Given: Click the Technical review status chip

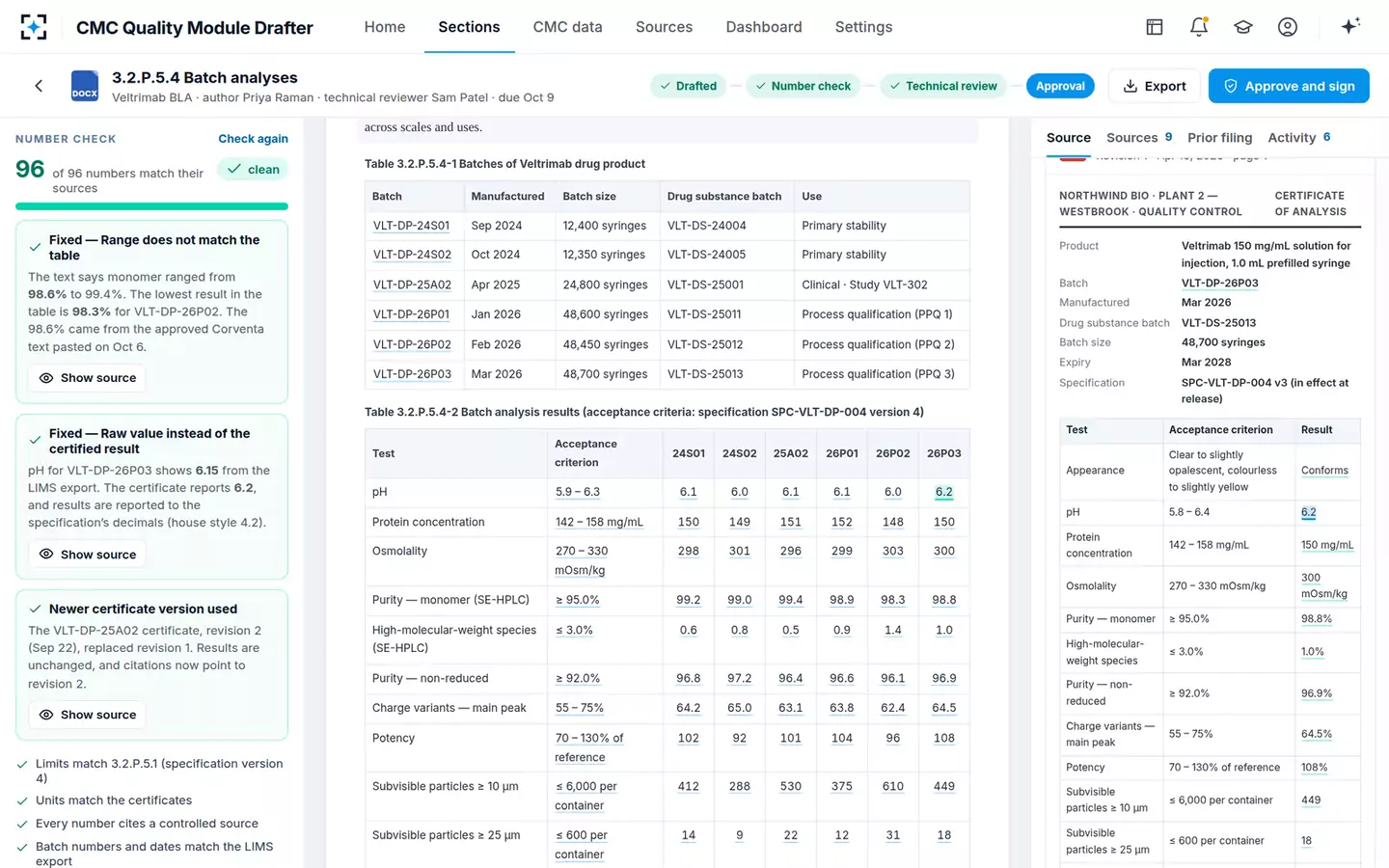Looking at the screenshot, I should point(943,86).
